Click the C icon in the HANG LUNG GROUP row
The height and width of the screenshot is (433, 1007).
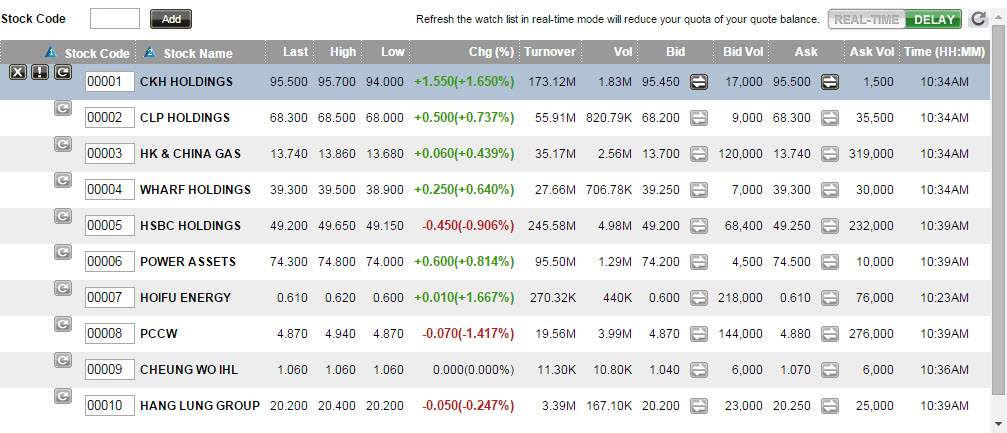pyautogui.click(x=62, y=396)
